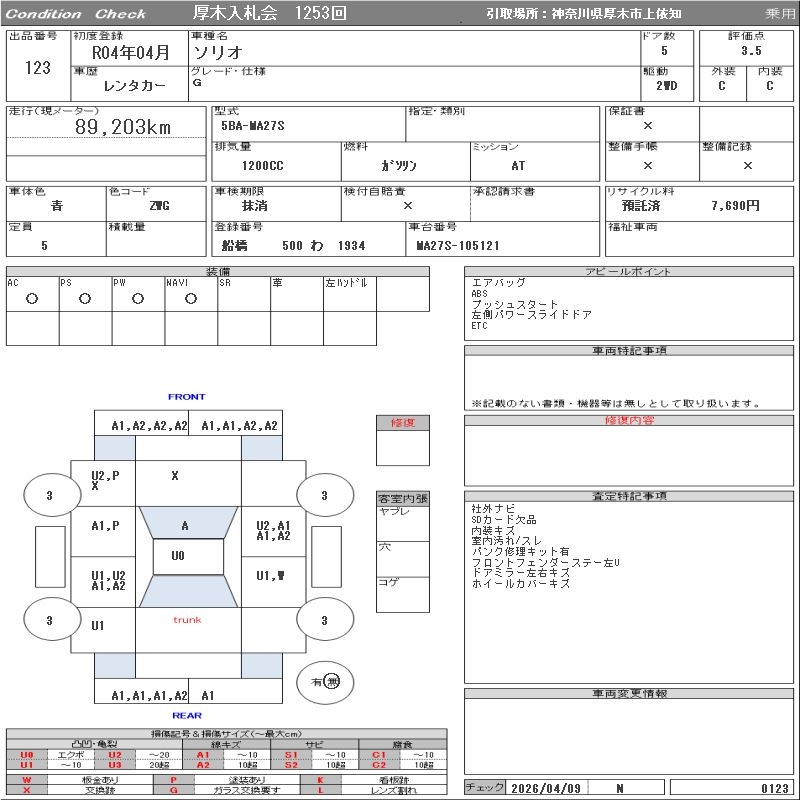Click the hood panel marked X
The width and height of the screenshot is (800, 800).
(175, 477)
